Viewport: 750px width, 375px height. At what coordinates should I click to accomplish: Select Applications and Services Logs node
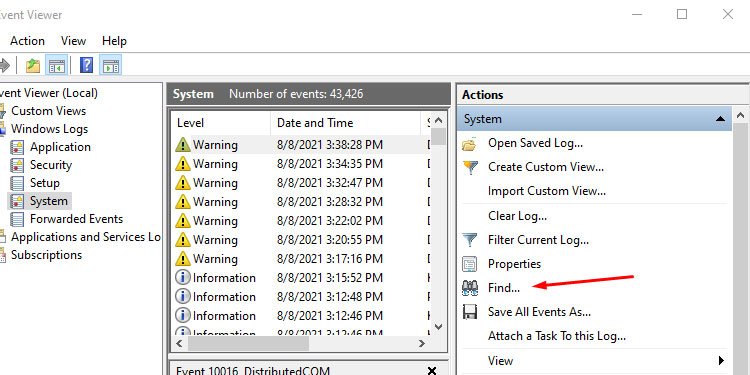[x=86, y=237]
